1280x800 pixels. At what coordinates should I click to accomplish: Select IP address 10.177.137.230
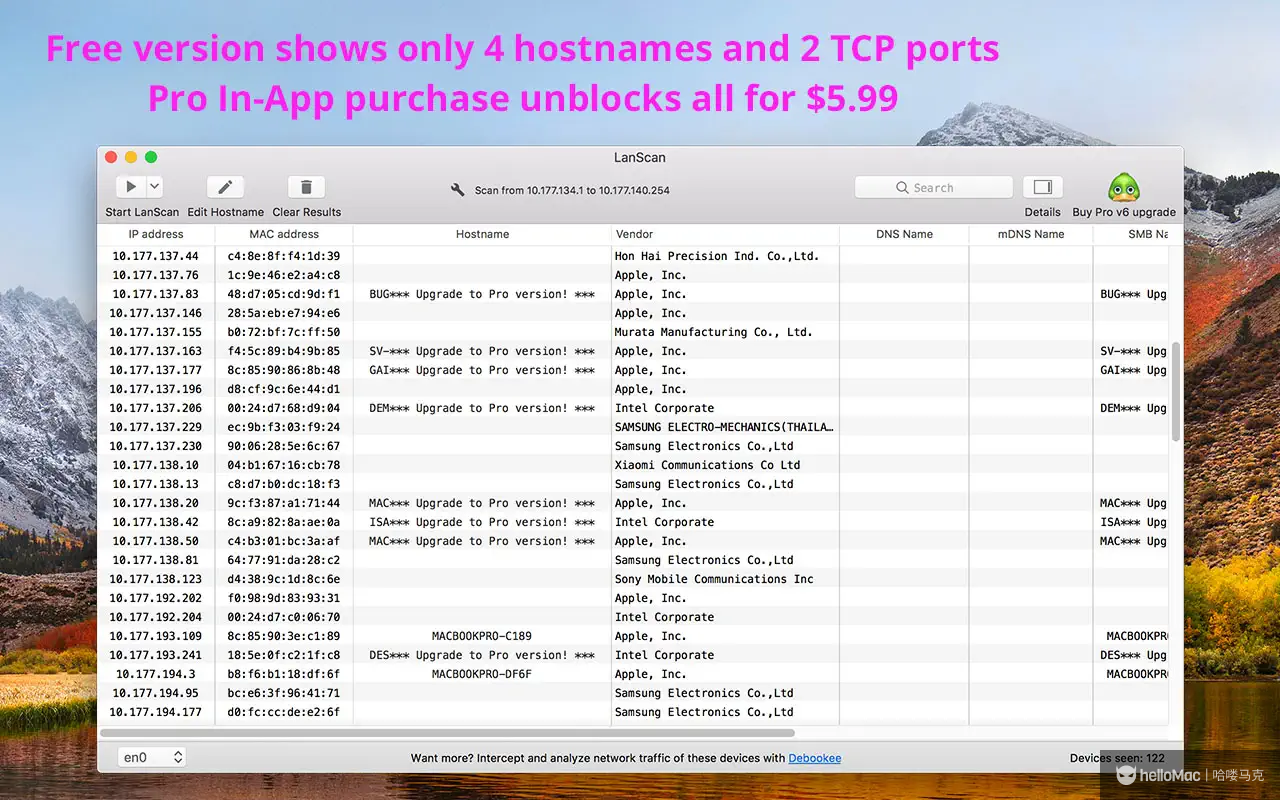pyautogui.click(x=155, y=446)
